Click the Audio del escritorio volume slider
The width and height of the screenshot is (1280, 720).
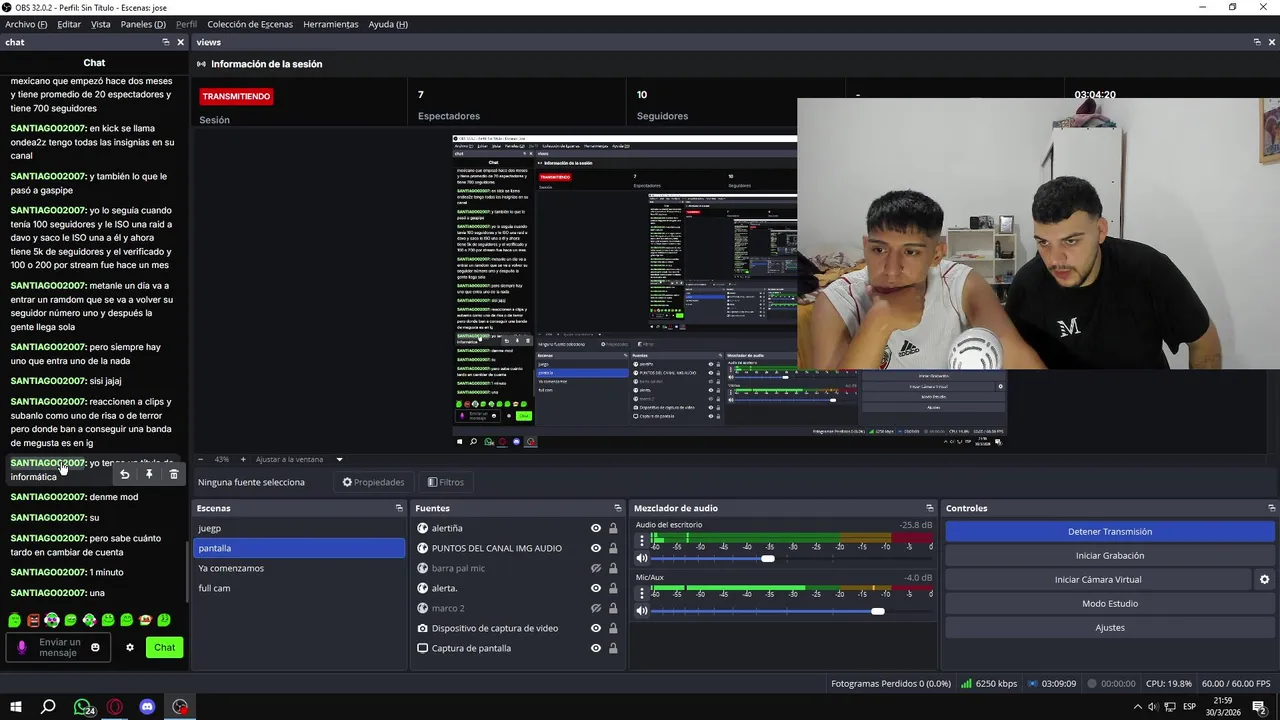click(792, 559)
